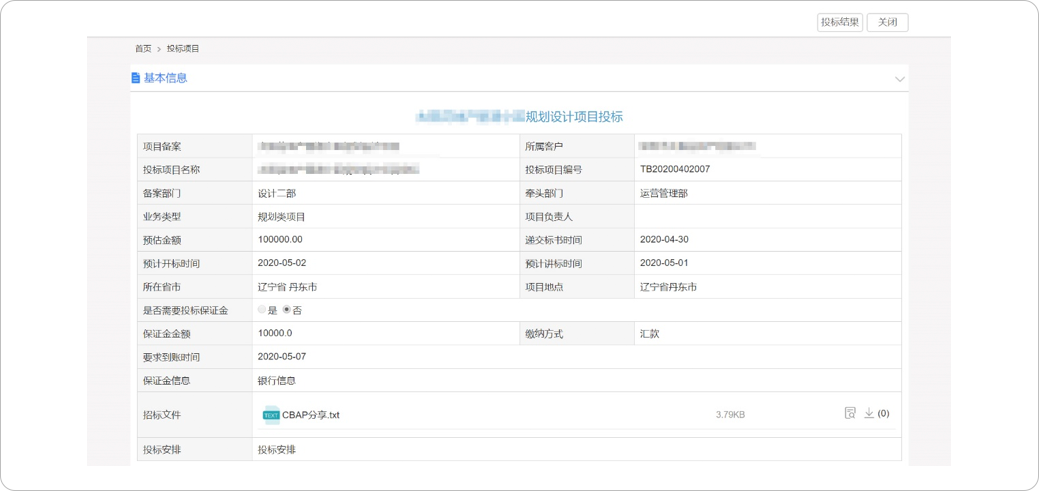Click the 递交标书时间 date 2020-04-30
This screenshot has width=1039, height=491.
coord(664,240)
